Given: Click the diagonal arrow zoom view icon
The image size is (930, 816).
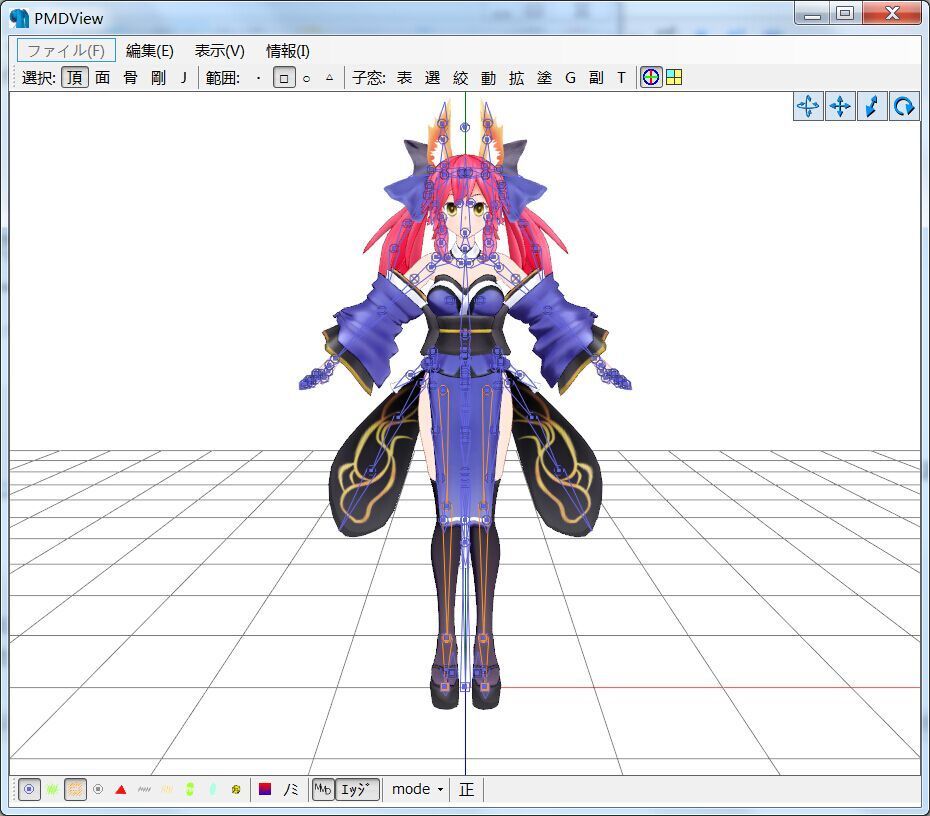Looking at the screenshot, I should pyautogui.click(x=872, y=106).
